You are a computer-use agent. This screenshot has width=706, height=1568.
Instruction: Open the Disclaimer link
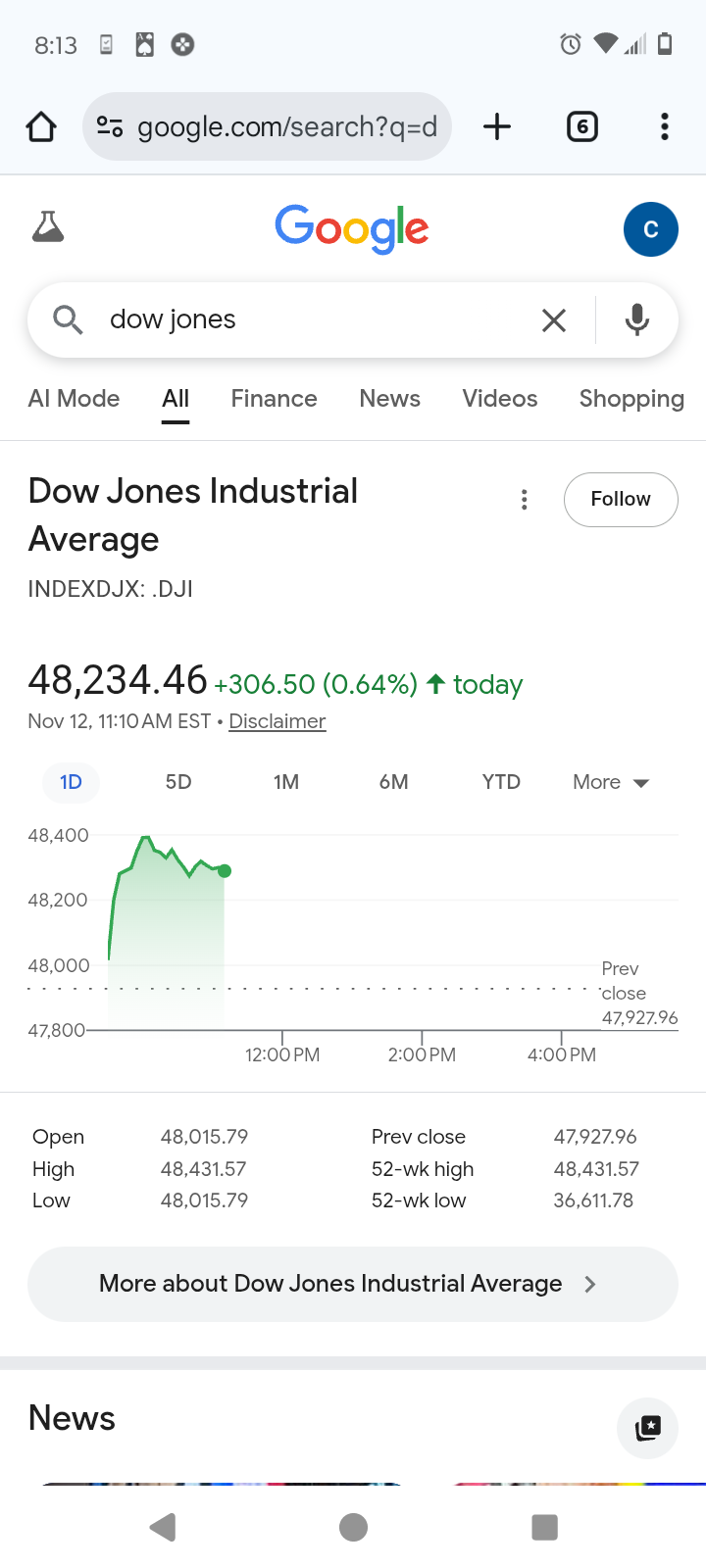coord(277,721)
